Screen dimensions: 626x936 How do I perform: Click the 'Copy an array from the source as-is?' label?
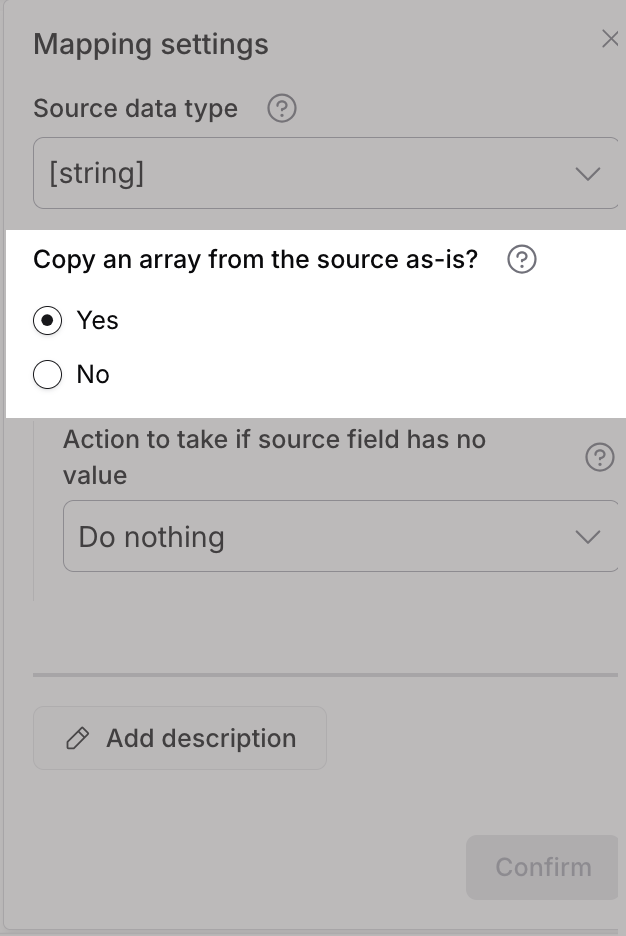[255, 260]
